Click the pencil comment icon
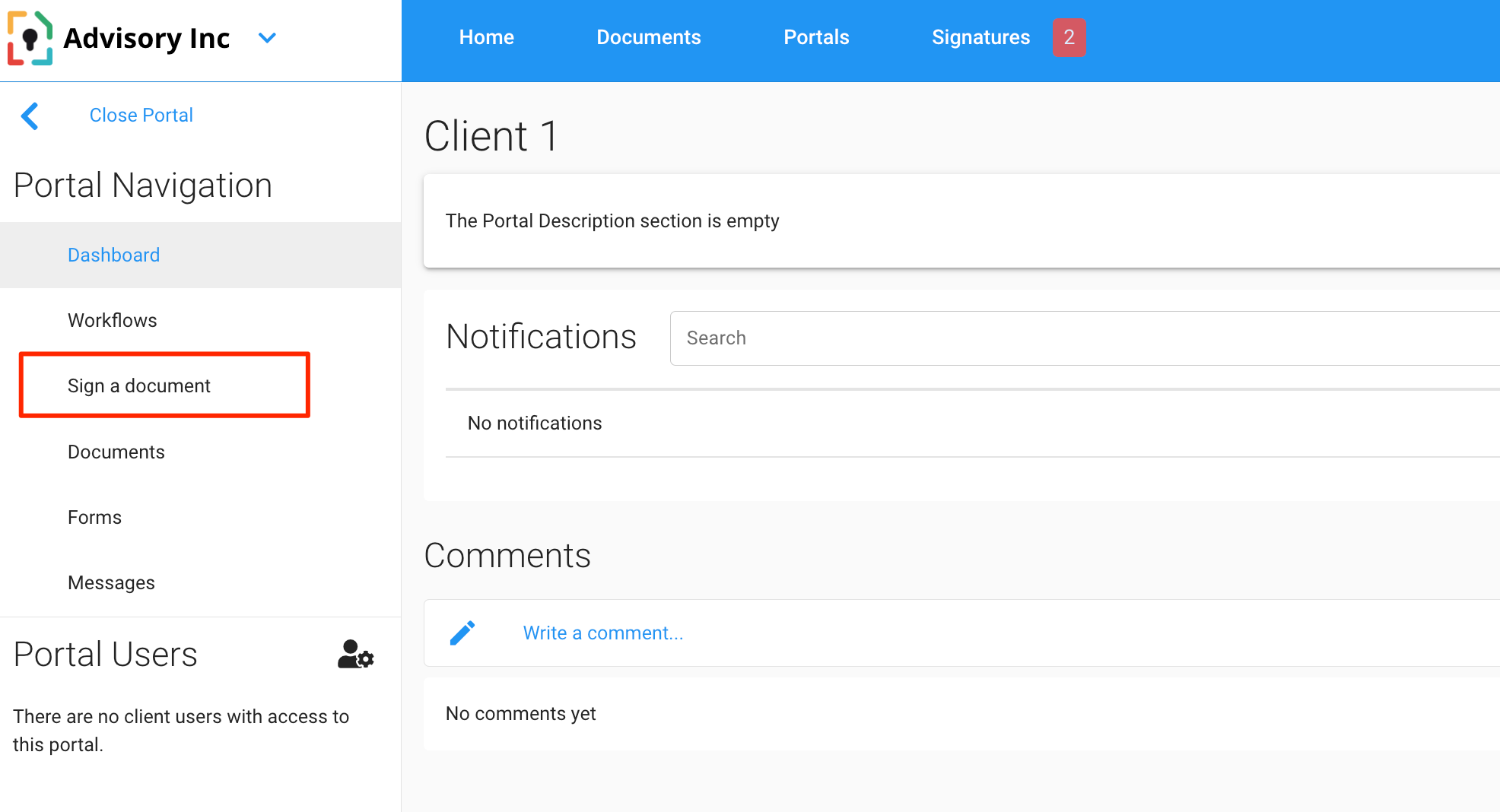The height and width of the screenshot is (812, 1500). point(462,633)
